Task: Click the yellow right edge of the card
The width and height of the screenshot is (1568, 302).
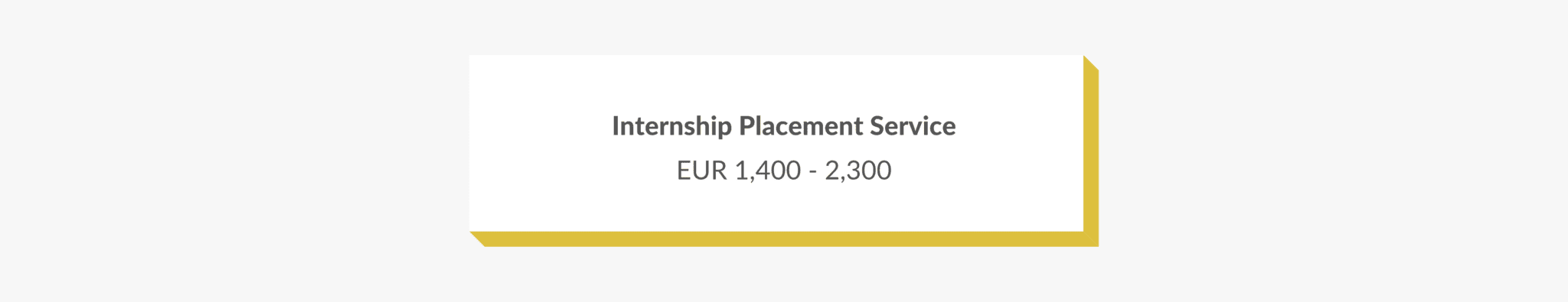Action: click(1091, 151)
